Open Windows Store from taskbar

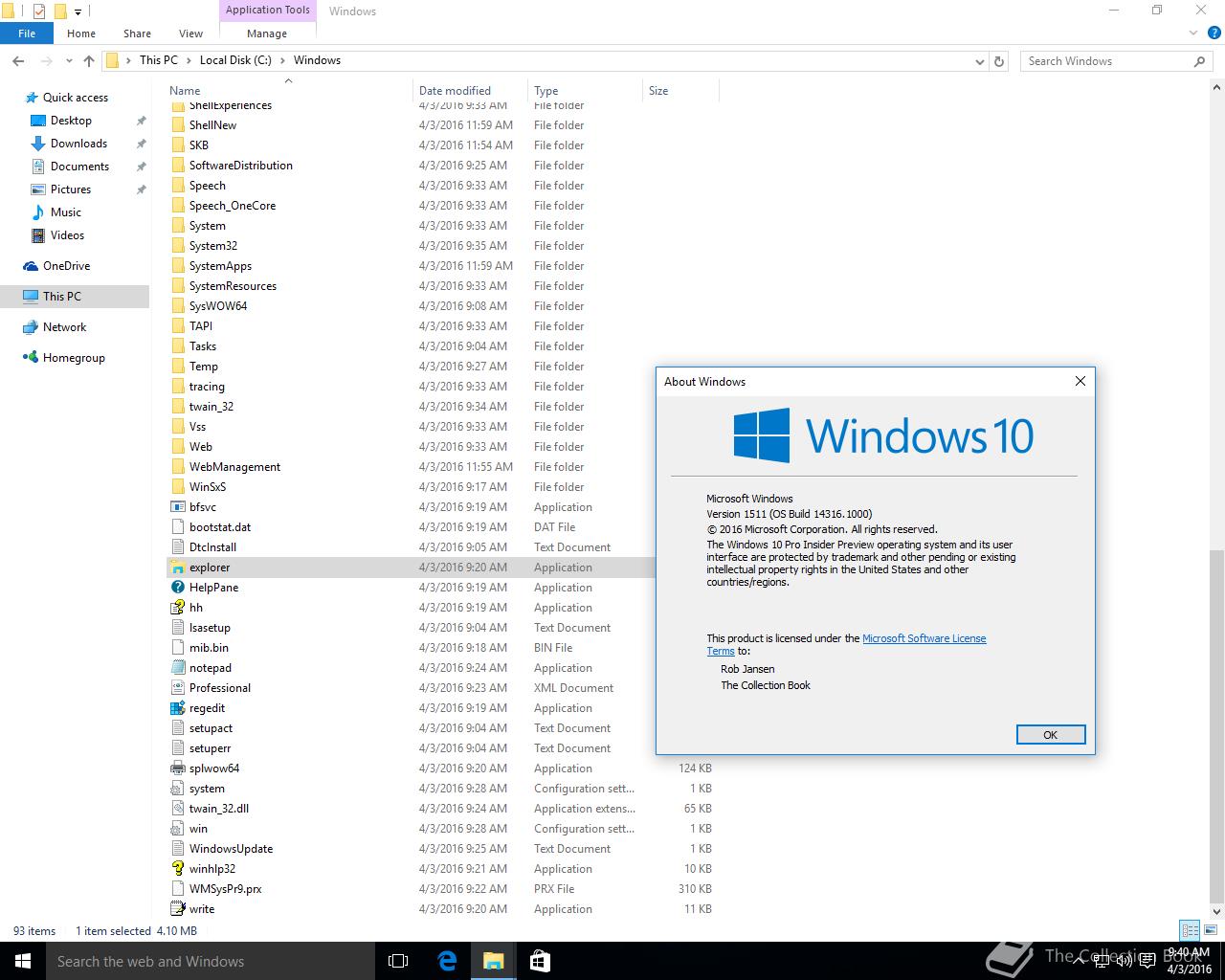(540, 961)
